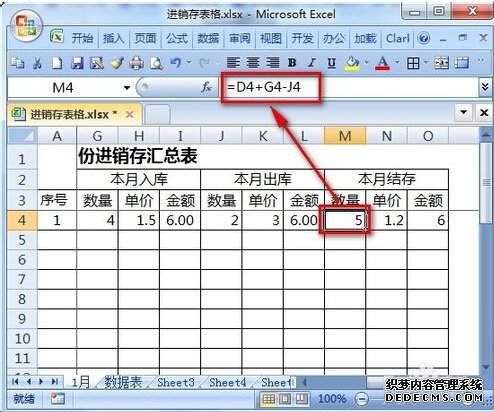
Task: Toggle Bold formatting
Action: point(292,63)
